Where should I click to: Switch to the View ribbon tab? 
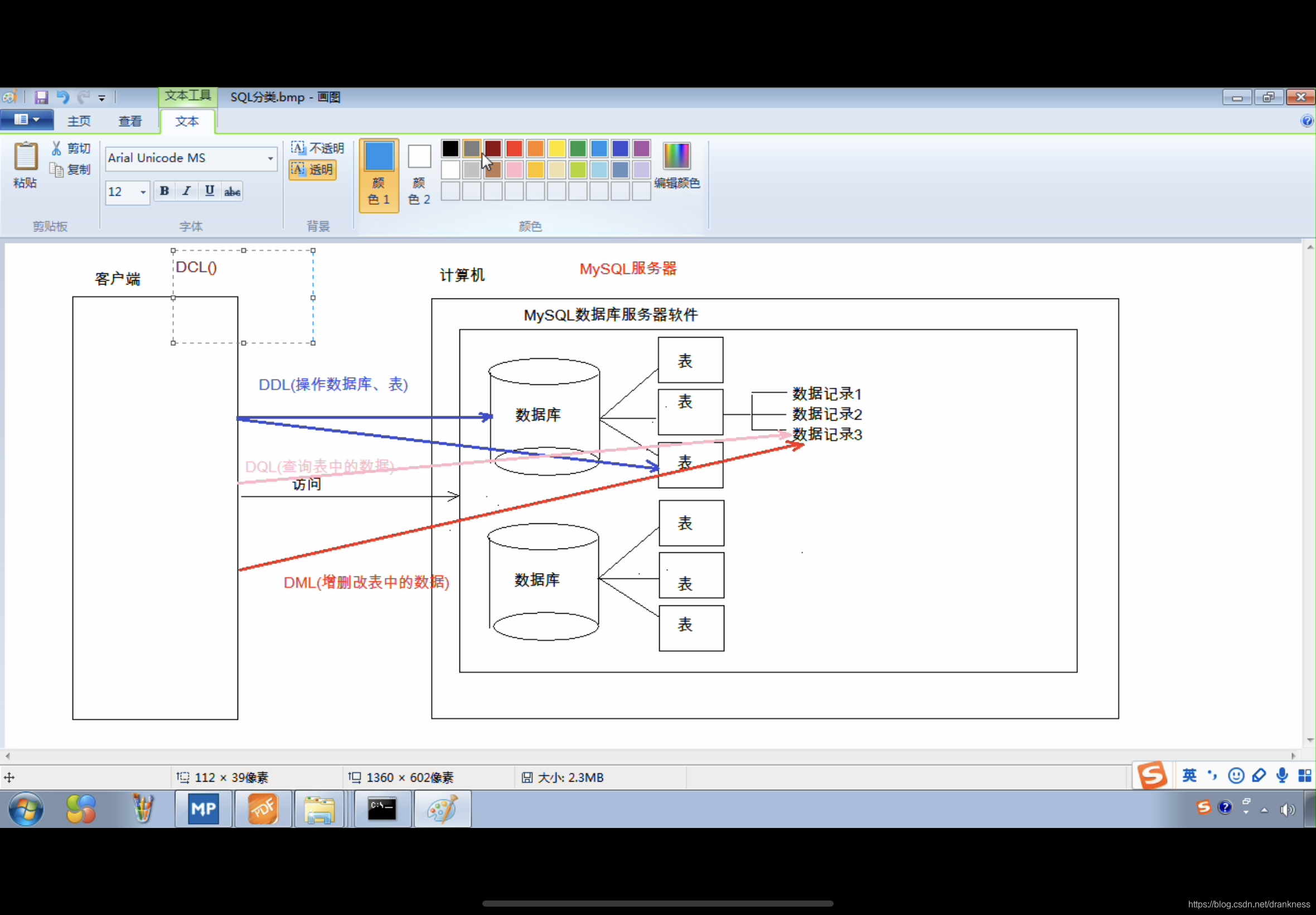[130, 121]
